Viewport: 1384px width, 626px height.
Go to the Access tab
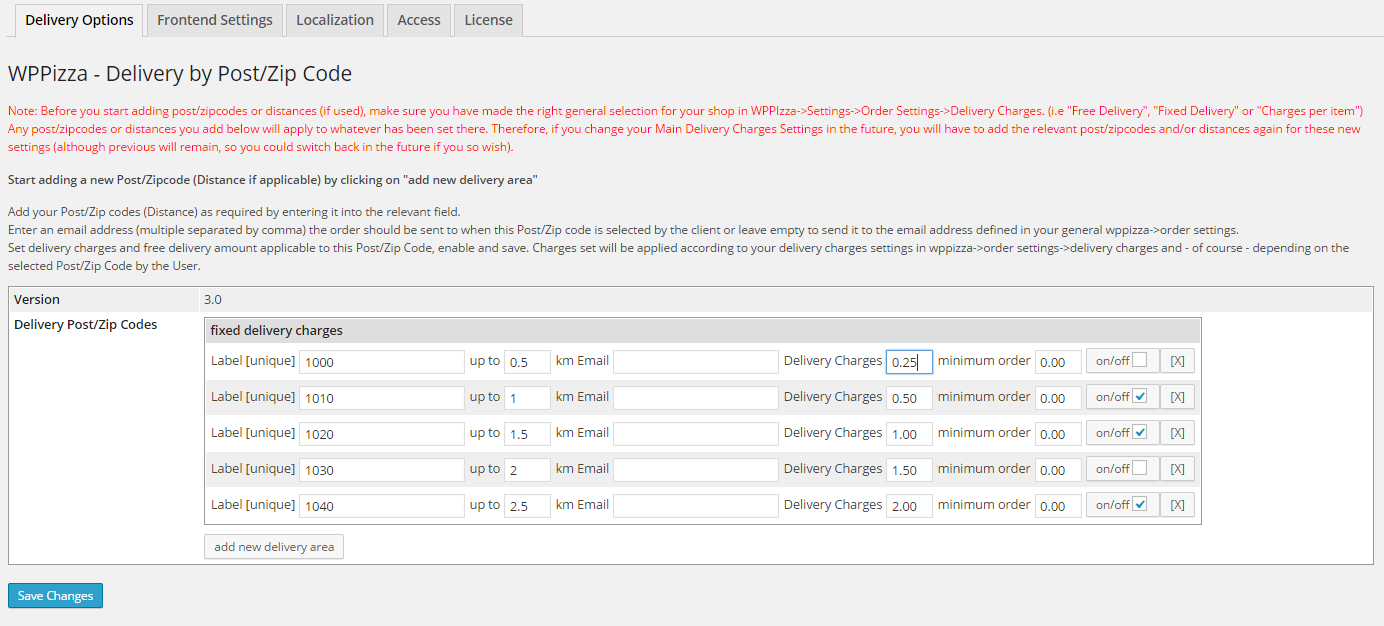(x=419, y=20)
